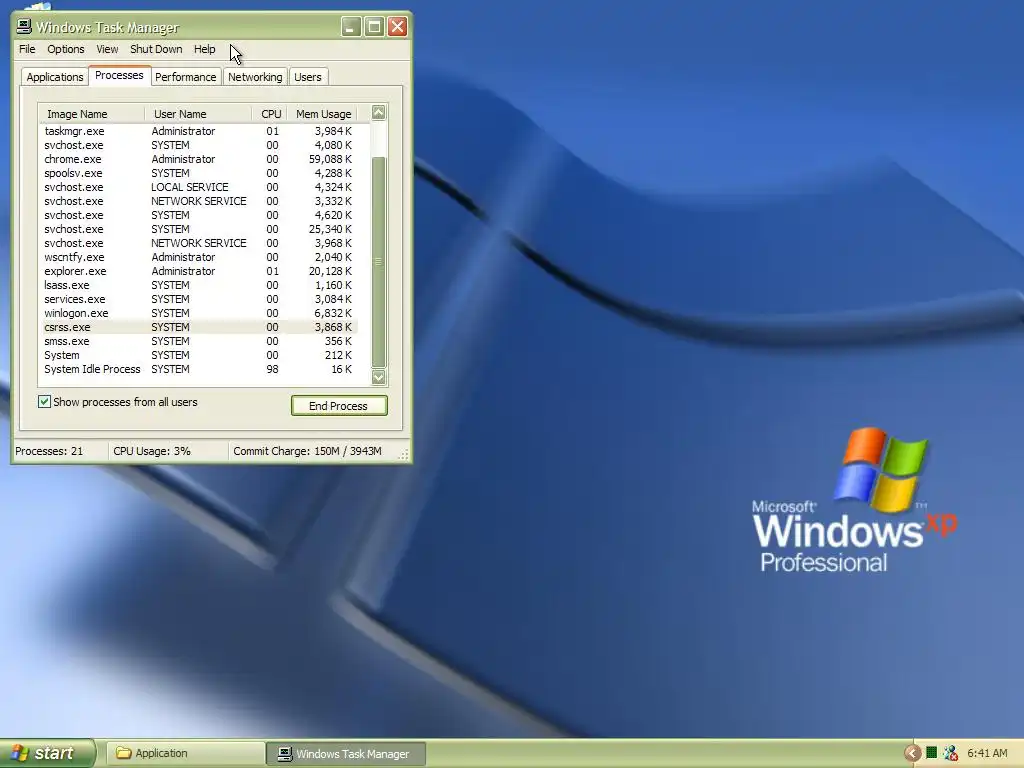Sort by the Image Name column header

click(91, 114)
